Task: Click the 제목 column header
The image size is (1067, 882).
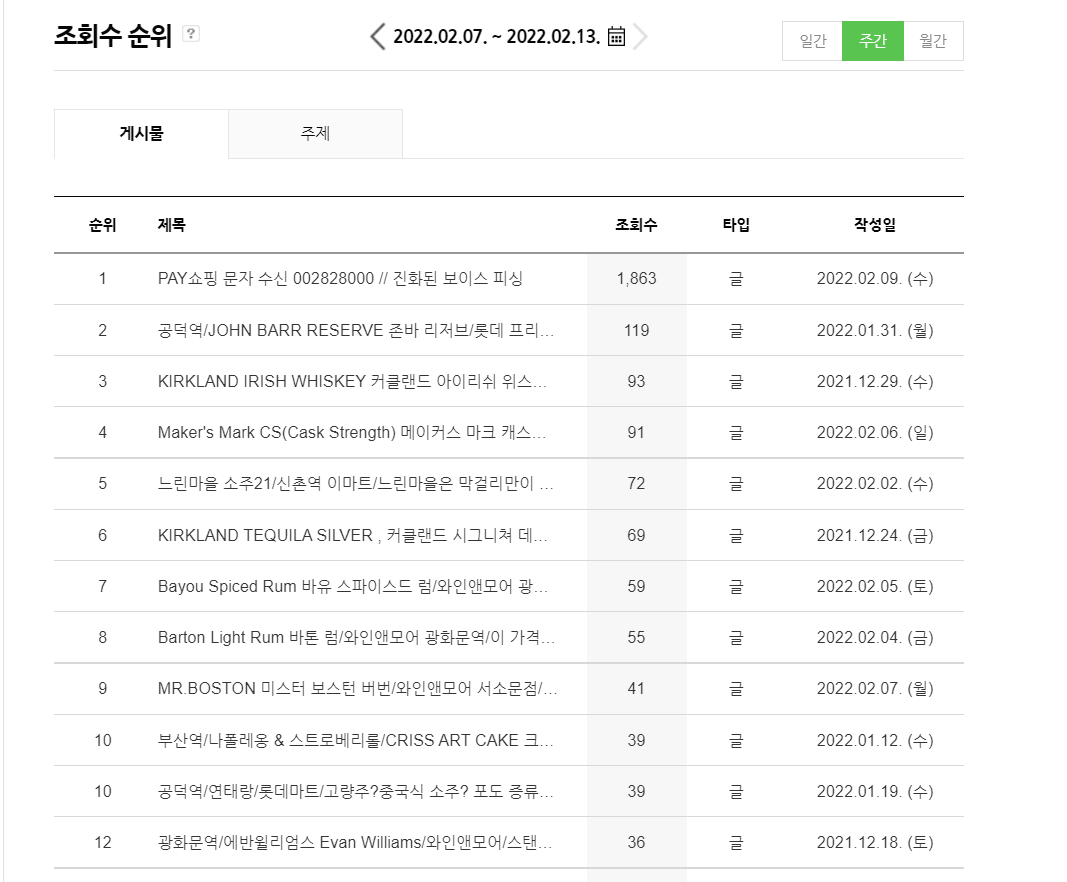Action: coord(171,225)
